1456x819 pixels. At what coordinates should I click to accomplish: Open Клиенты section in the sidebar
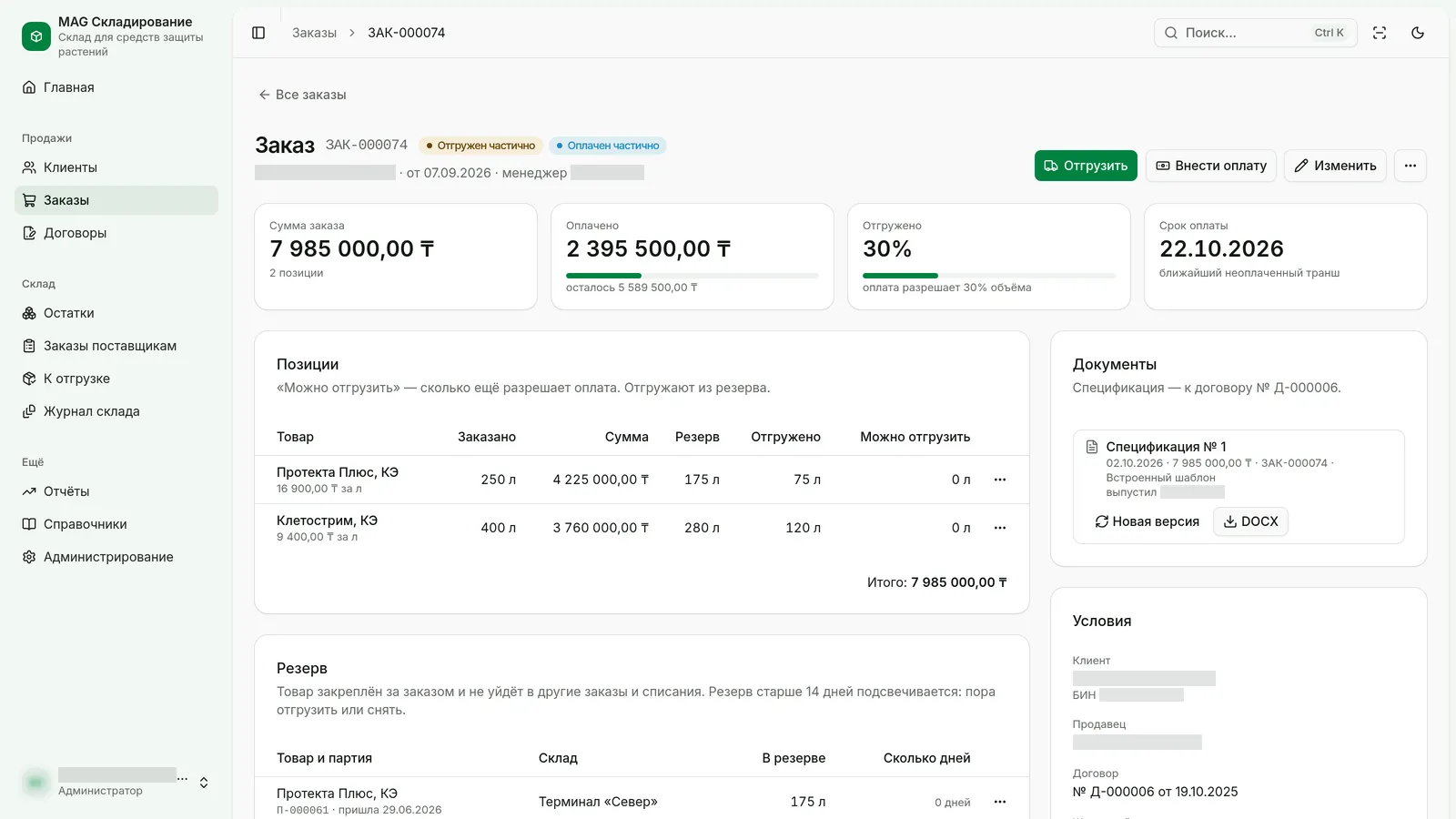tap(116, 167)
